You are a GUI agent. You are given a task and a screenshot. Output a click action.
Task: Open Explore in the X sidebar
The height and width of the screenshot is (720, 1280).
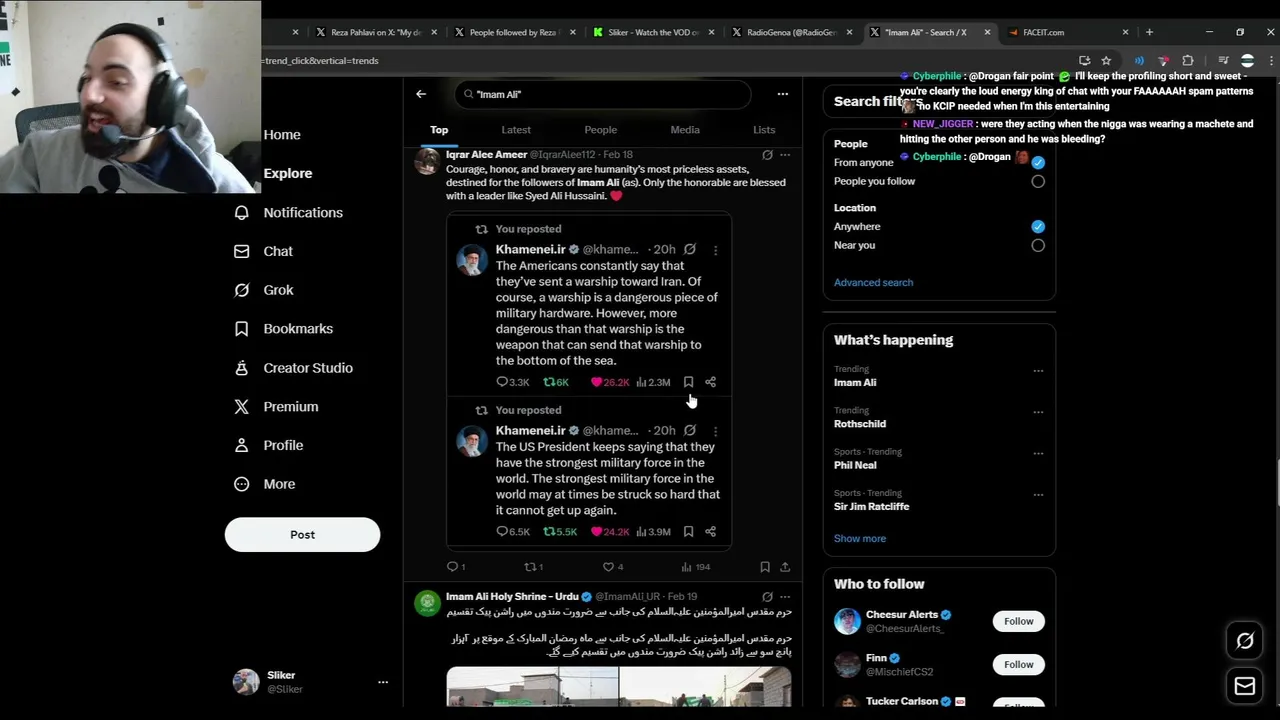click(288, 173)
